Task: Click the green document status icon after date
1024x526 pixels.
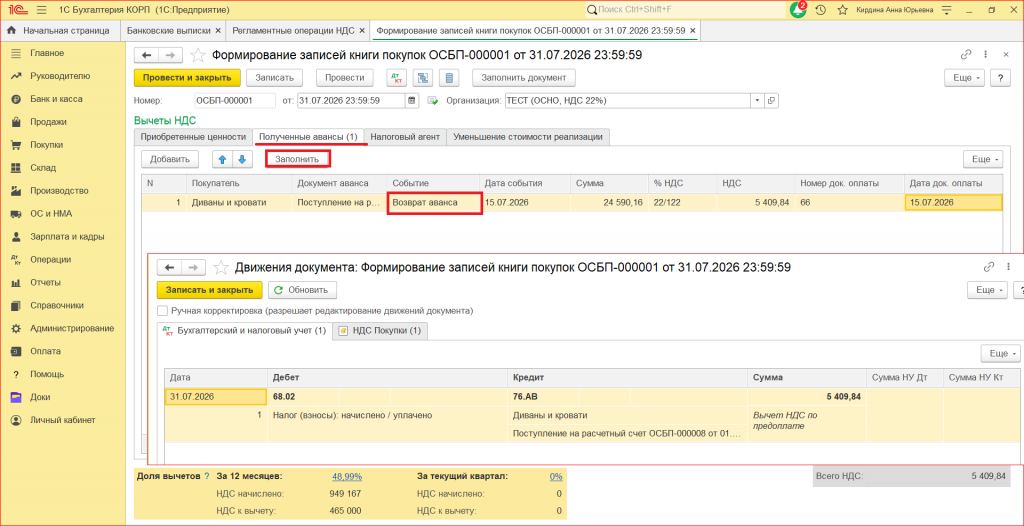Action: 432,101
